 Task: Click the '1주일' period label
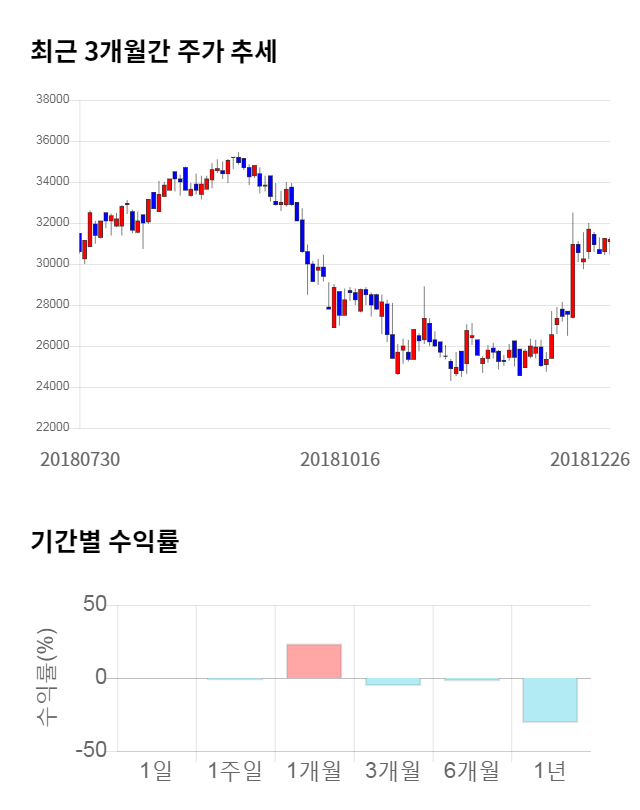pos(235,770)
